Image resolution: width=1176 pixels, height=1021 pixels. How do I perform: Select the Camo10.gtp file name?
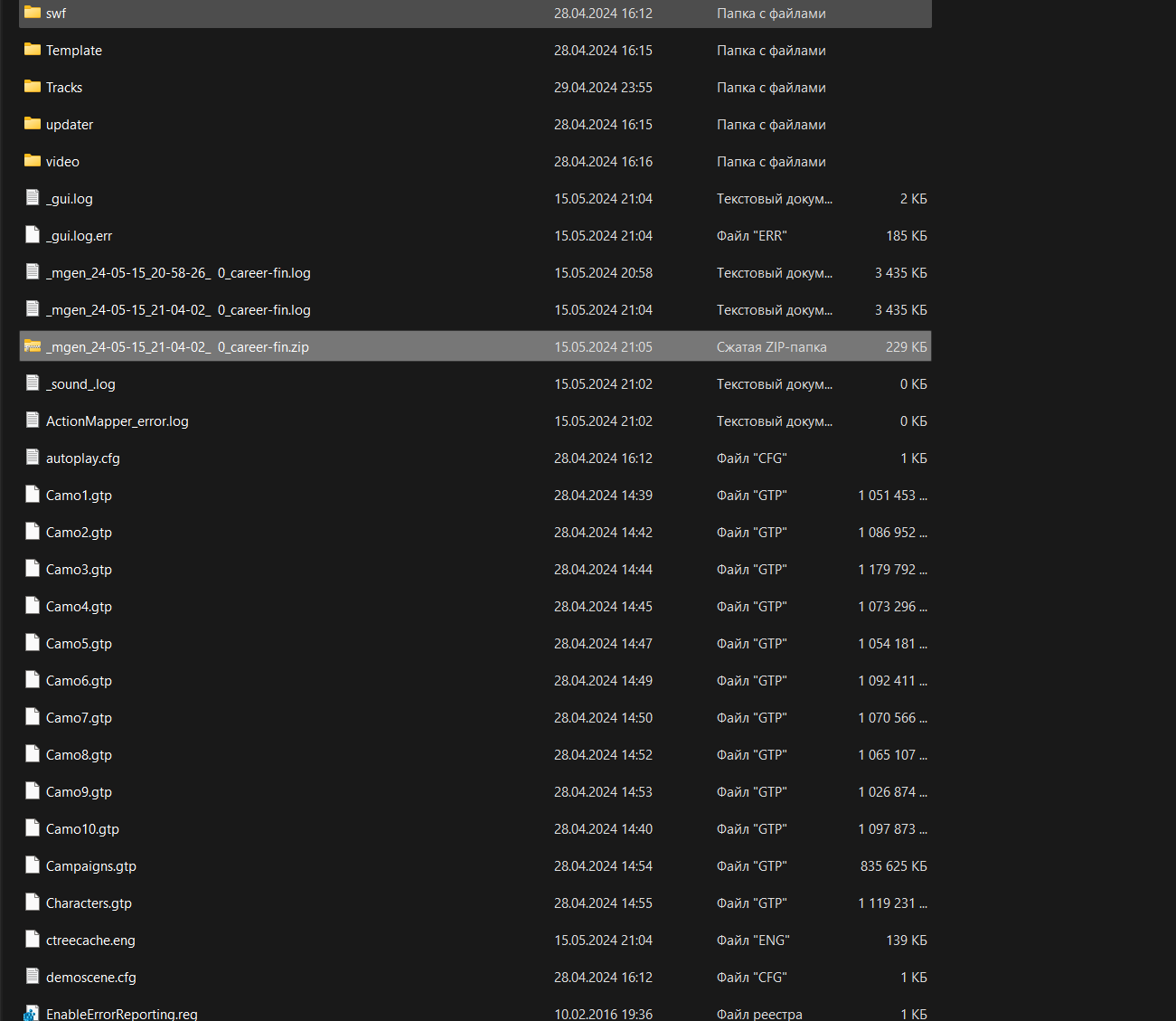(x=82, y=829)
